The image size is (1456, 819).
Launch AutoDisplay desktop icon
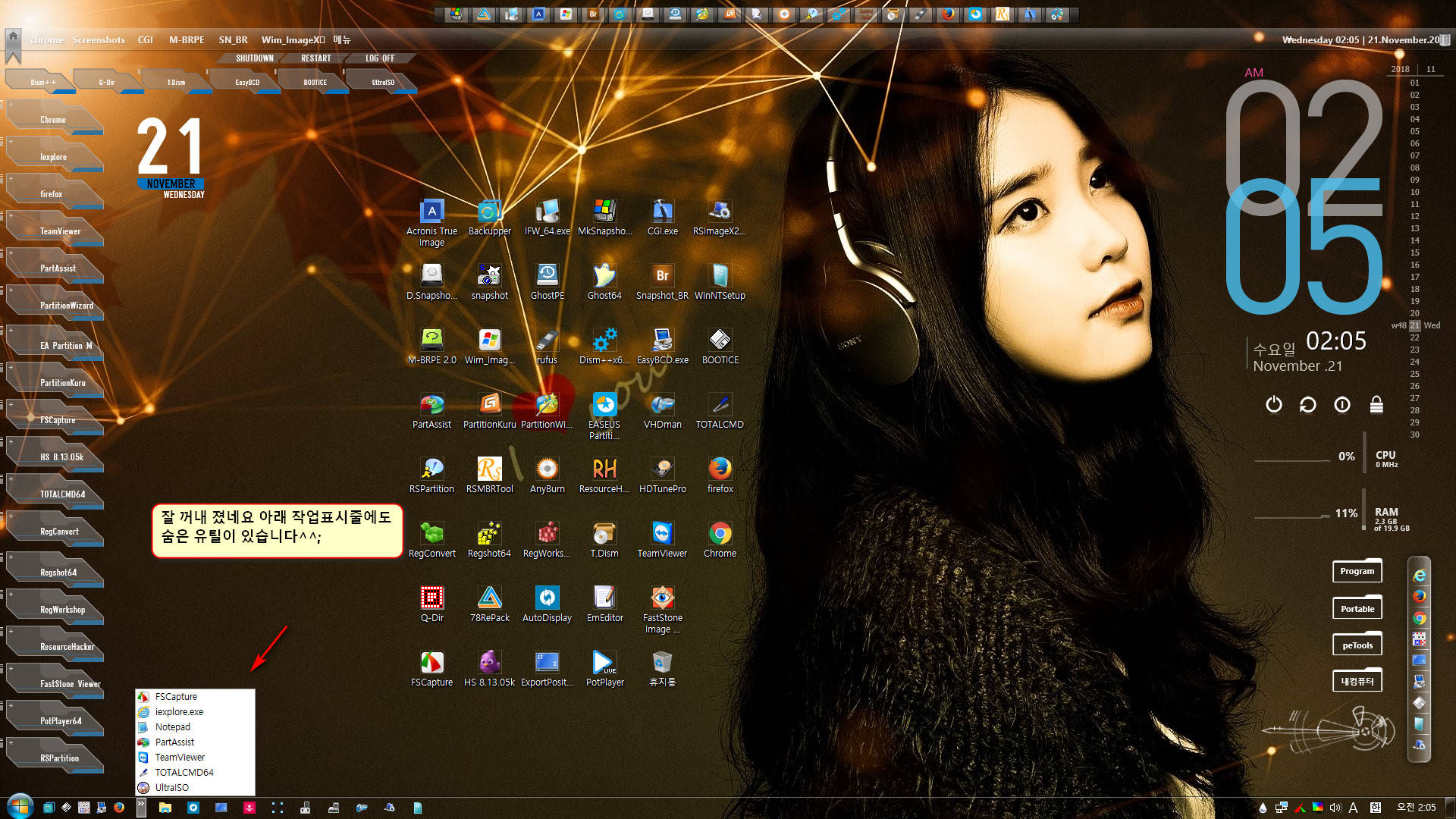[x=547, y=604]
